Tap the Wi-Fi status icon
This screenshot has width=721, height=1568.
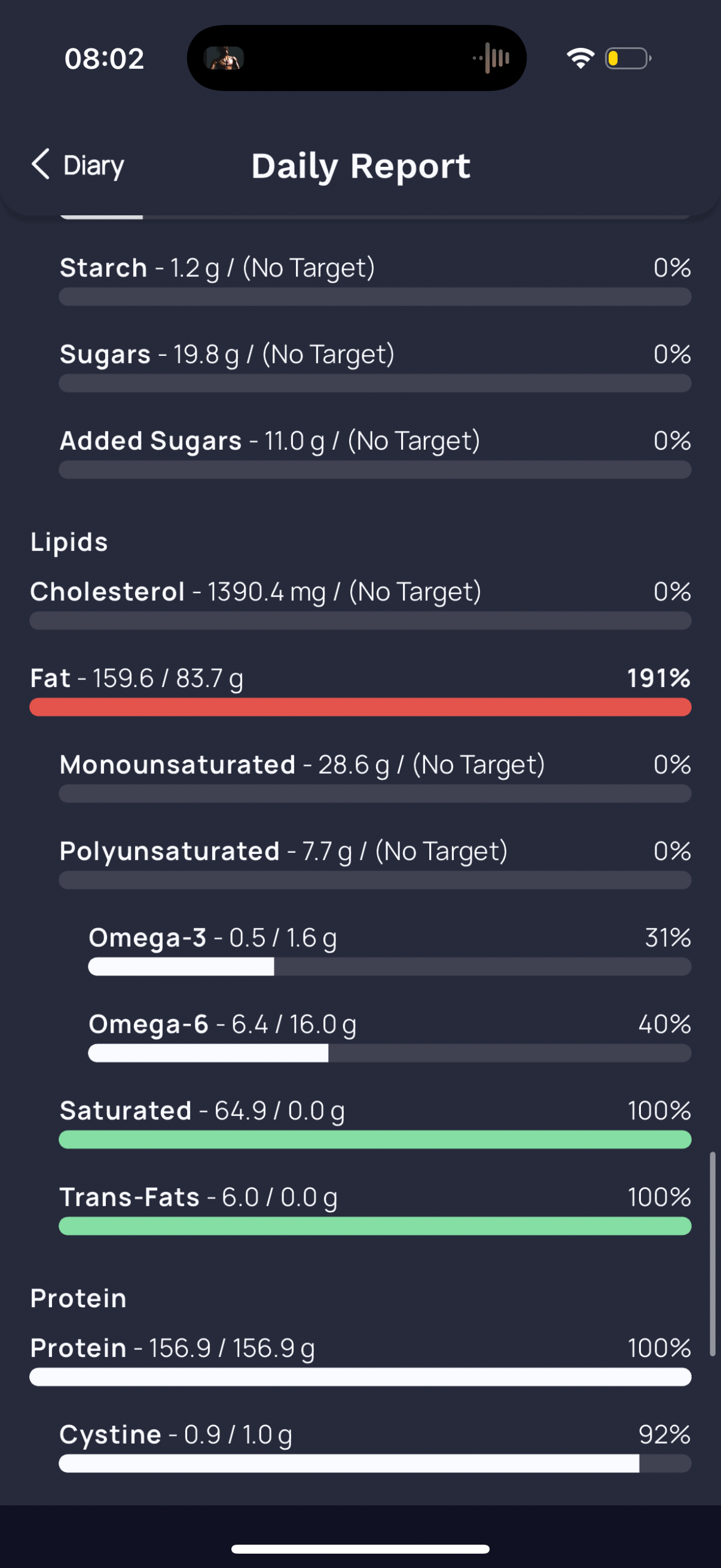pos(581,59)
